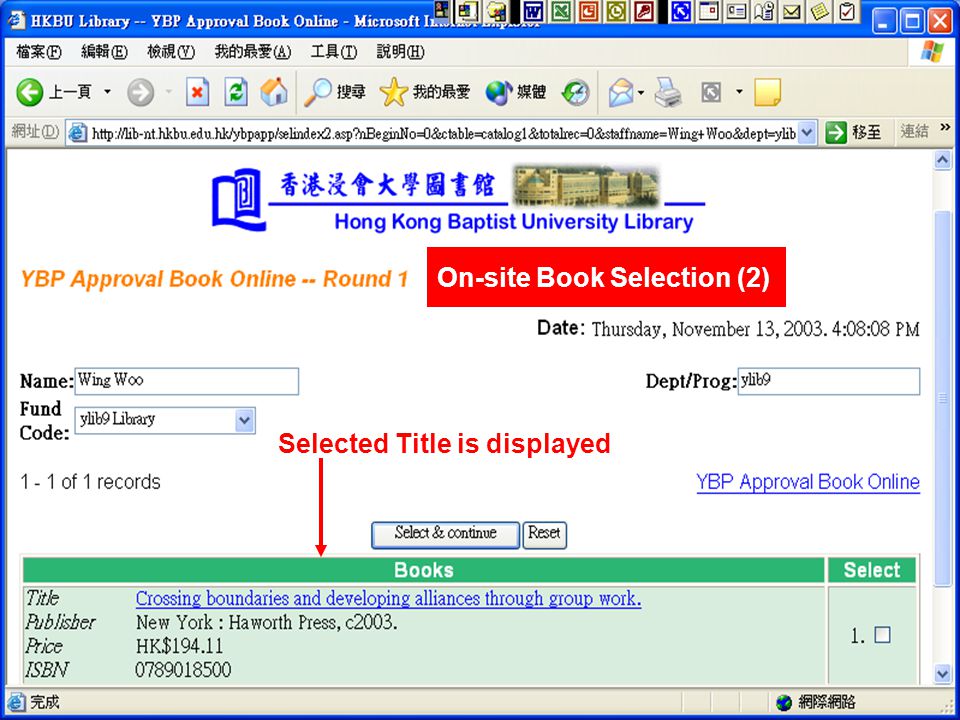The height and width of the screenshot is (720, 960).
Task: Click the Windows flag logo
Action: click(932, 52)
